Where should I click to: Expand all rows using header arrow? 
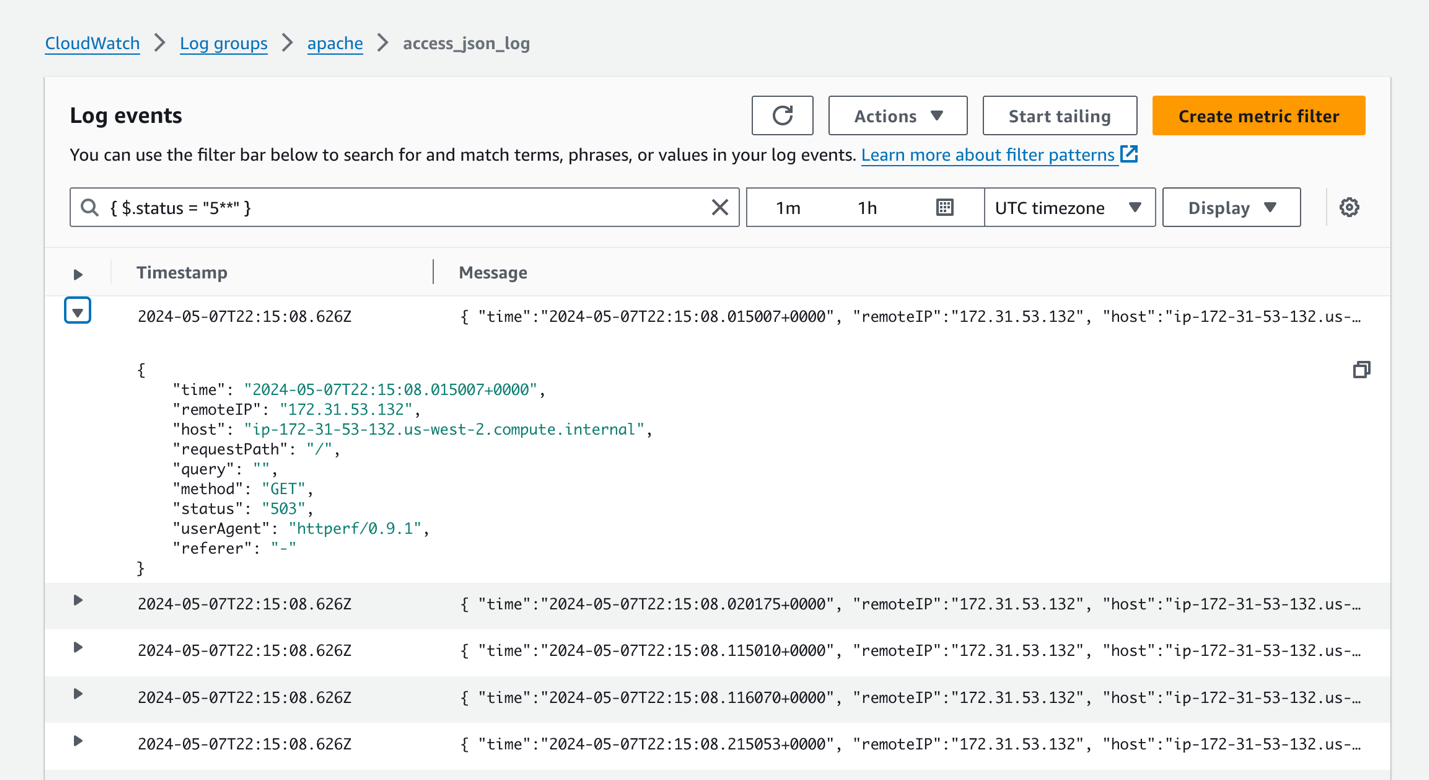pos(78,274)
